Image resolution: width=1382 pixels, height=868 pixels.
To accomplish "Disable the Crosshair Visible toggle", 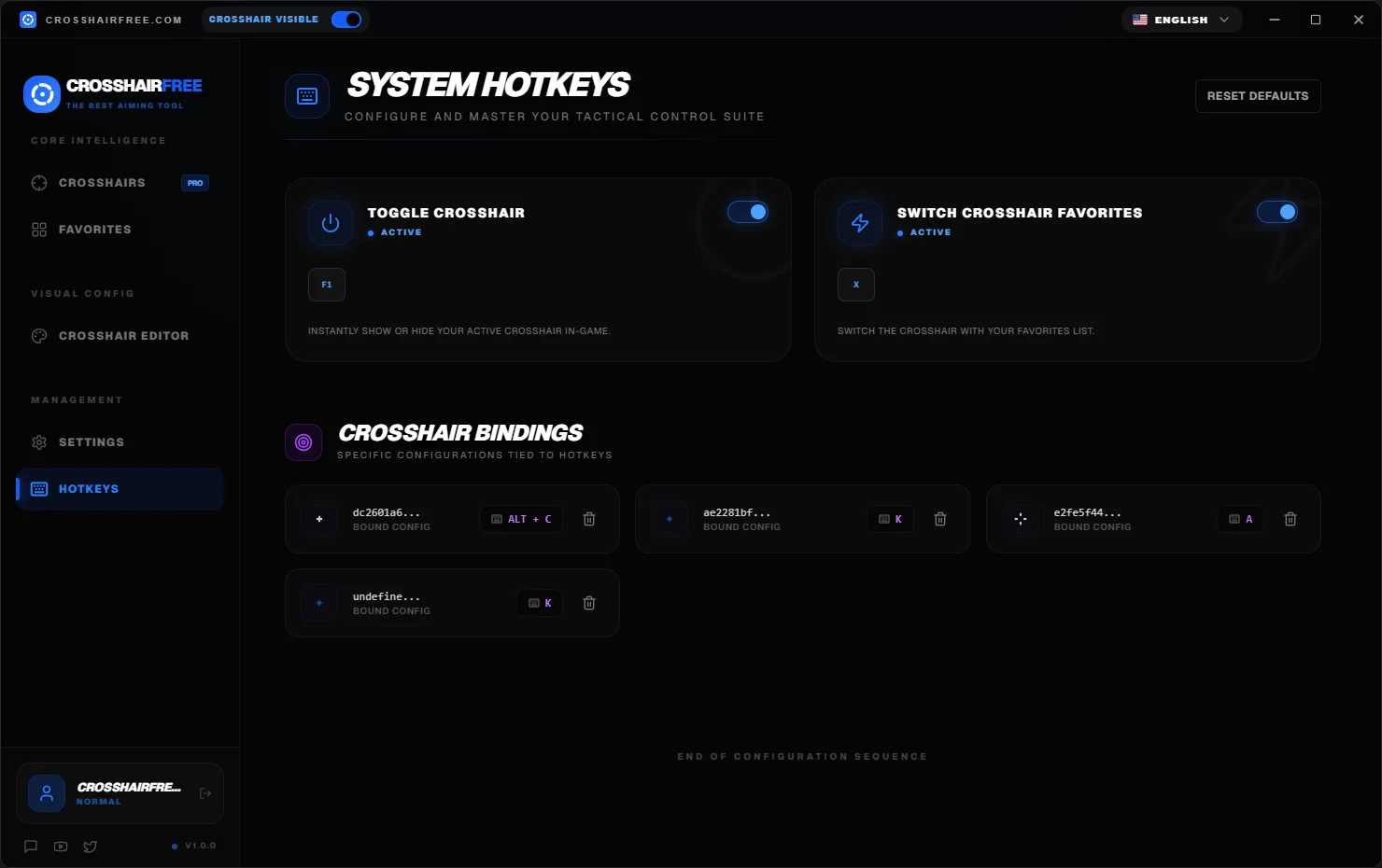I will 346,19.
